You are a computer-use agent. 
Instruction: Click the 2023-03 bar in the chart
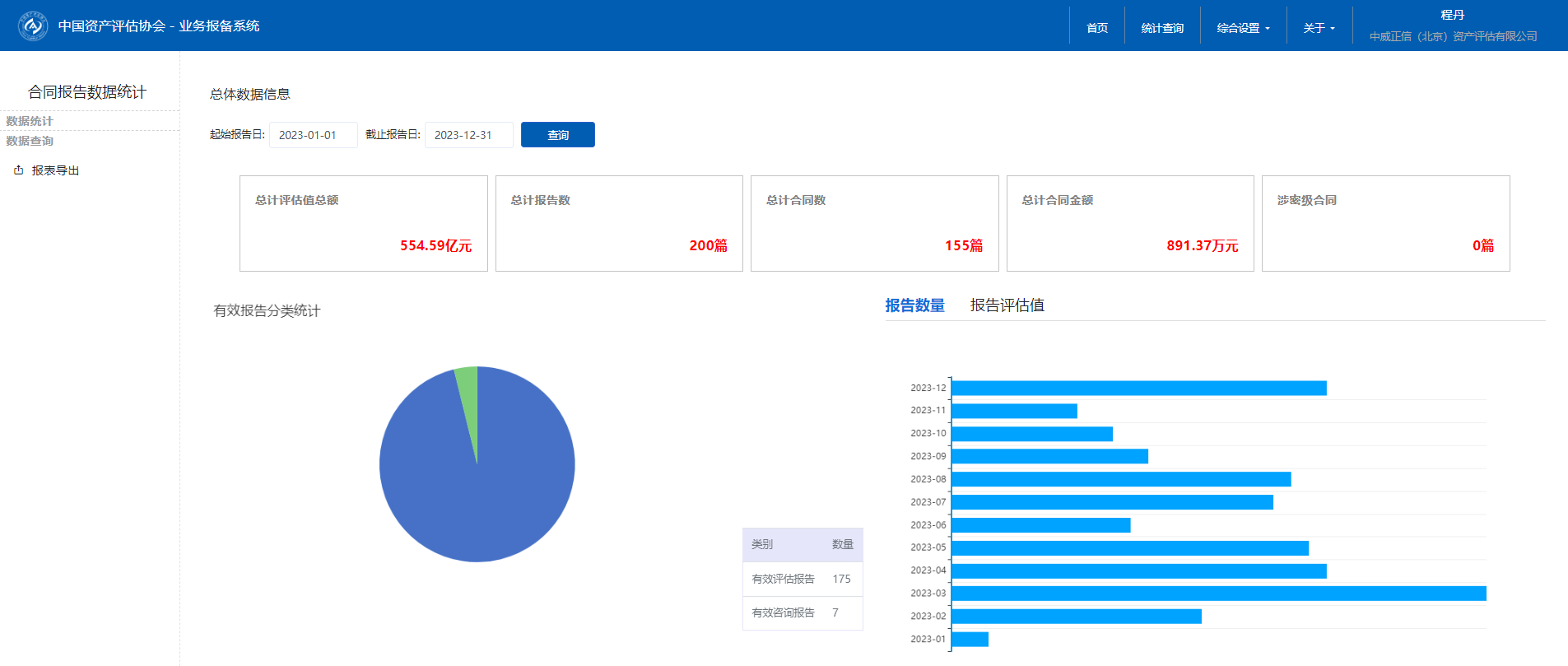(x=1218, y=594)
